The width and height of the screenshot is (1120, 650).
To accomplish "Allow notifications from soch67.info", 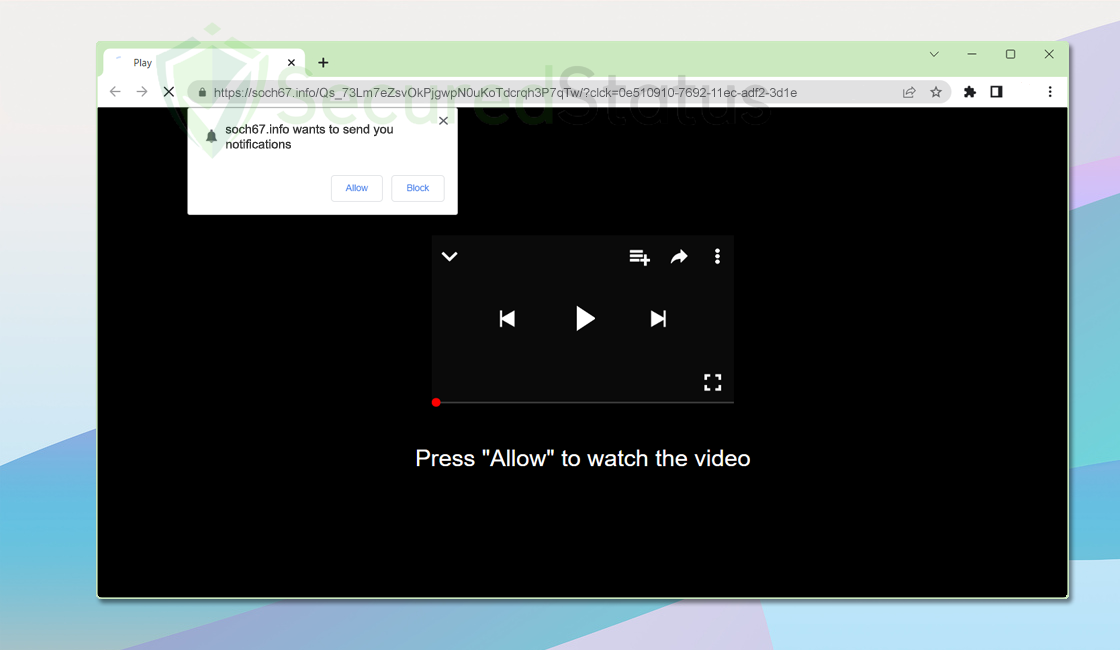I will (x=356, y=188).
